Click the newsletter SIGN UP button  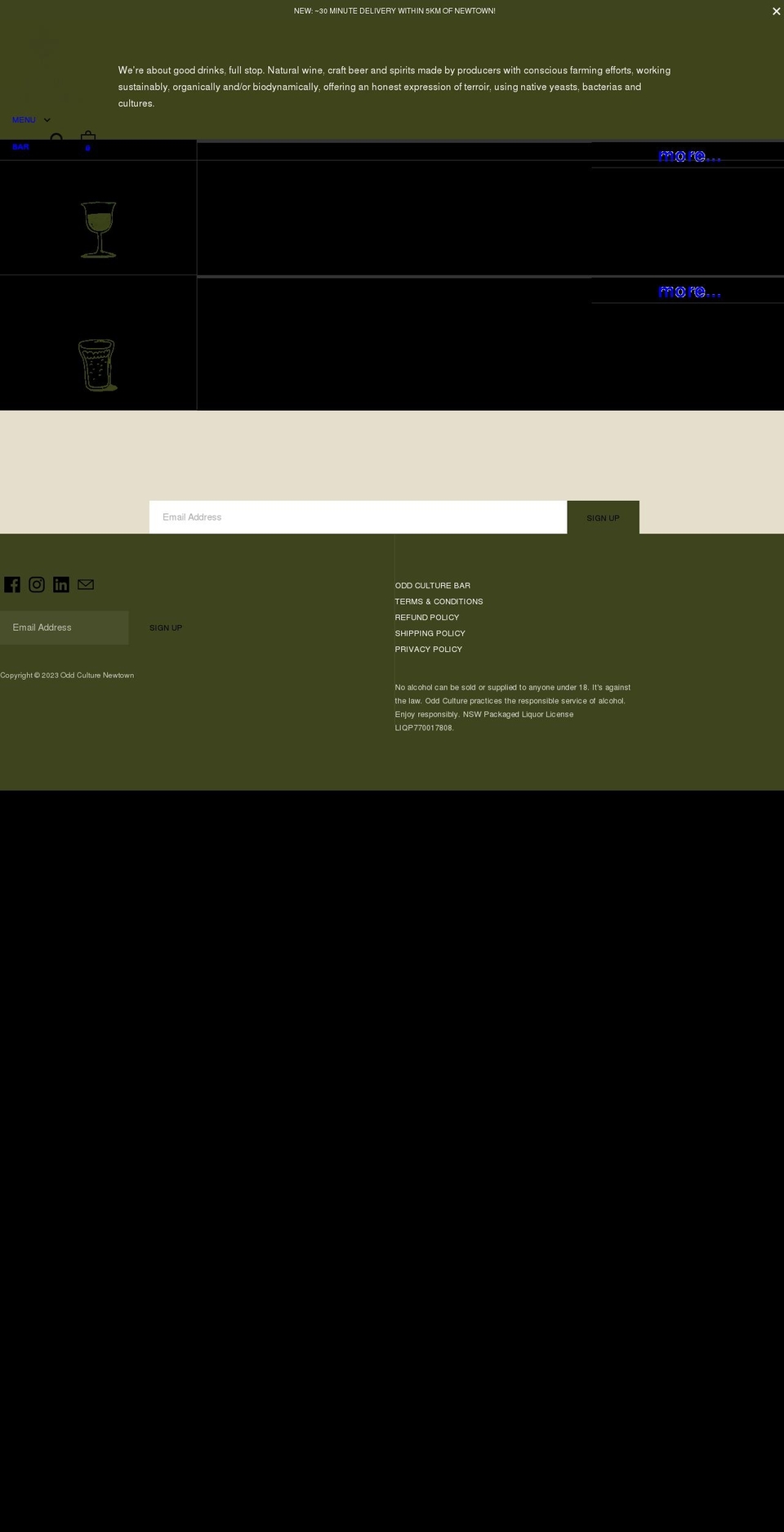pos(603,517)
